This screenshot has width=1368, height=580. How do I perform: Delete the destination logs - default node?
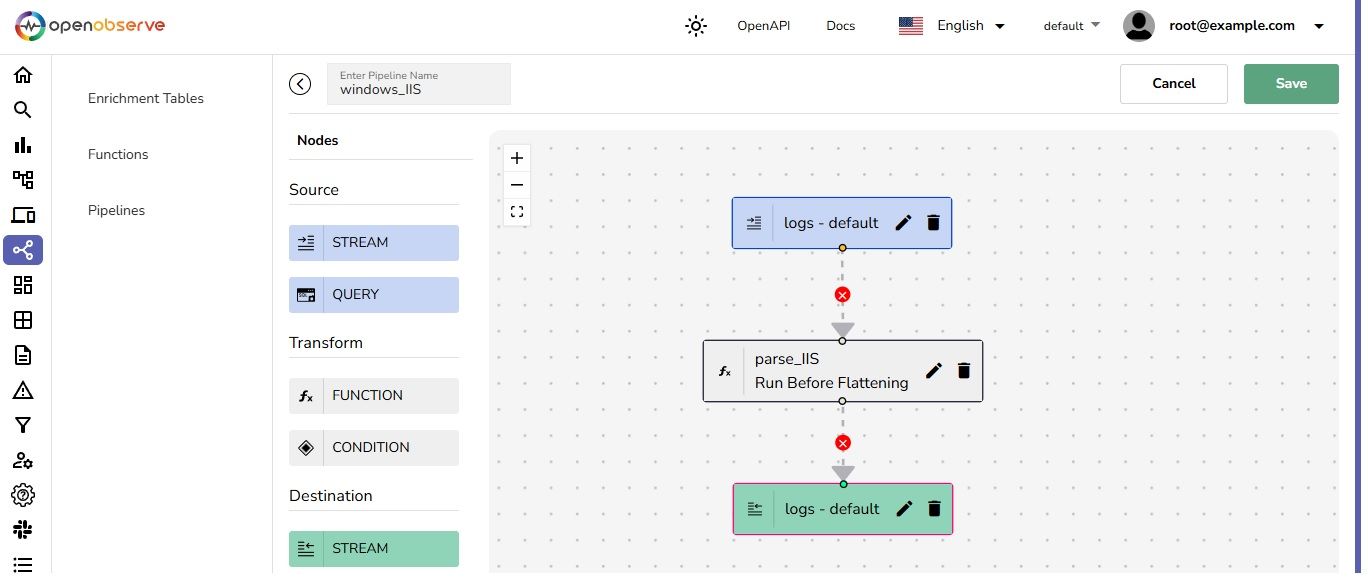click(934, 509)
